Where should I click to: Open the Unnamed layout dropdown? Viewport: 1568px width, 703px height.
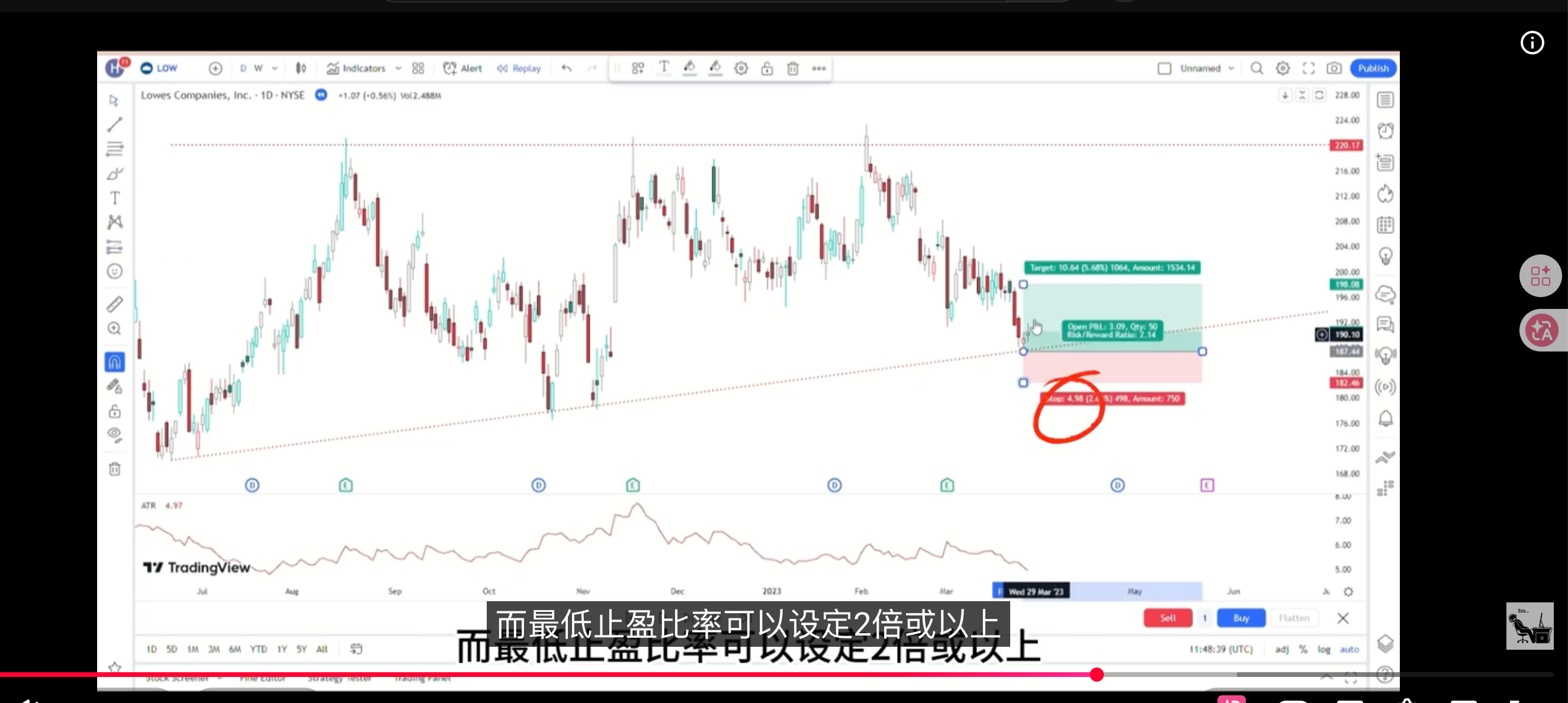pos(1207,69)
